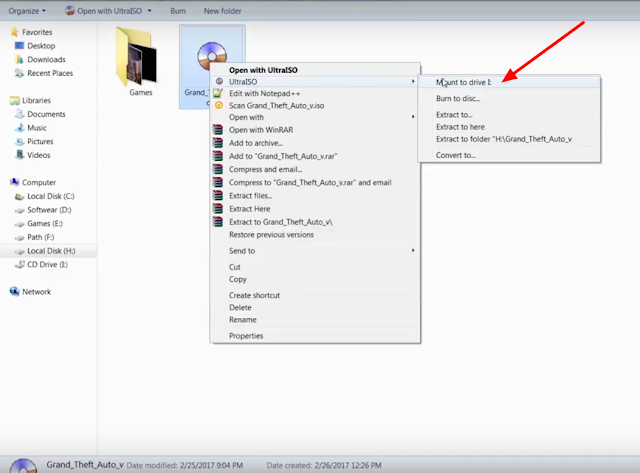Select Path (F:) drive in tree
Image resolution: width=640 pixels, height=473 pixels.
point(40,237)
